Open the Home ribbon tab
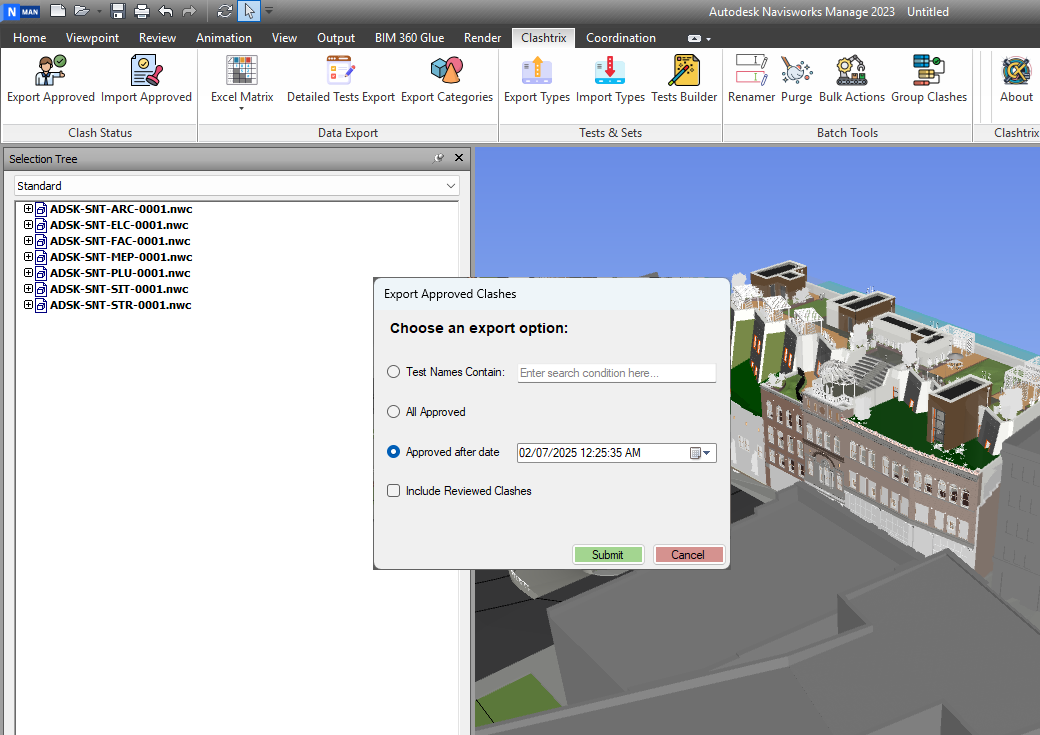The height and width of the screenshot is (735, 1040). tap(30, 38)
